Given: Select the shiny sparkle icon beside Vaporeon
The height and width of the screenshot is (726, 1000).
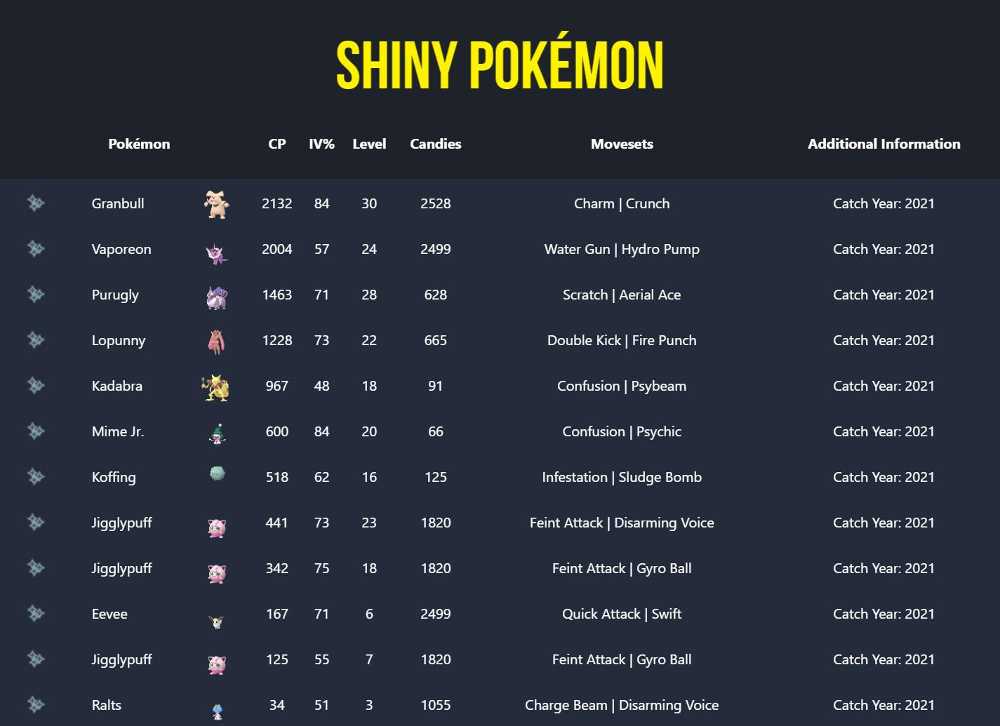Looking at the screenshot, I should tap(36, 248).
